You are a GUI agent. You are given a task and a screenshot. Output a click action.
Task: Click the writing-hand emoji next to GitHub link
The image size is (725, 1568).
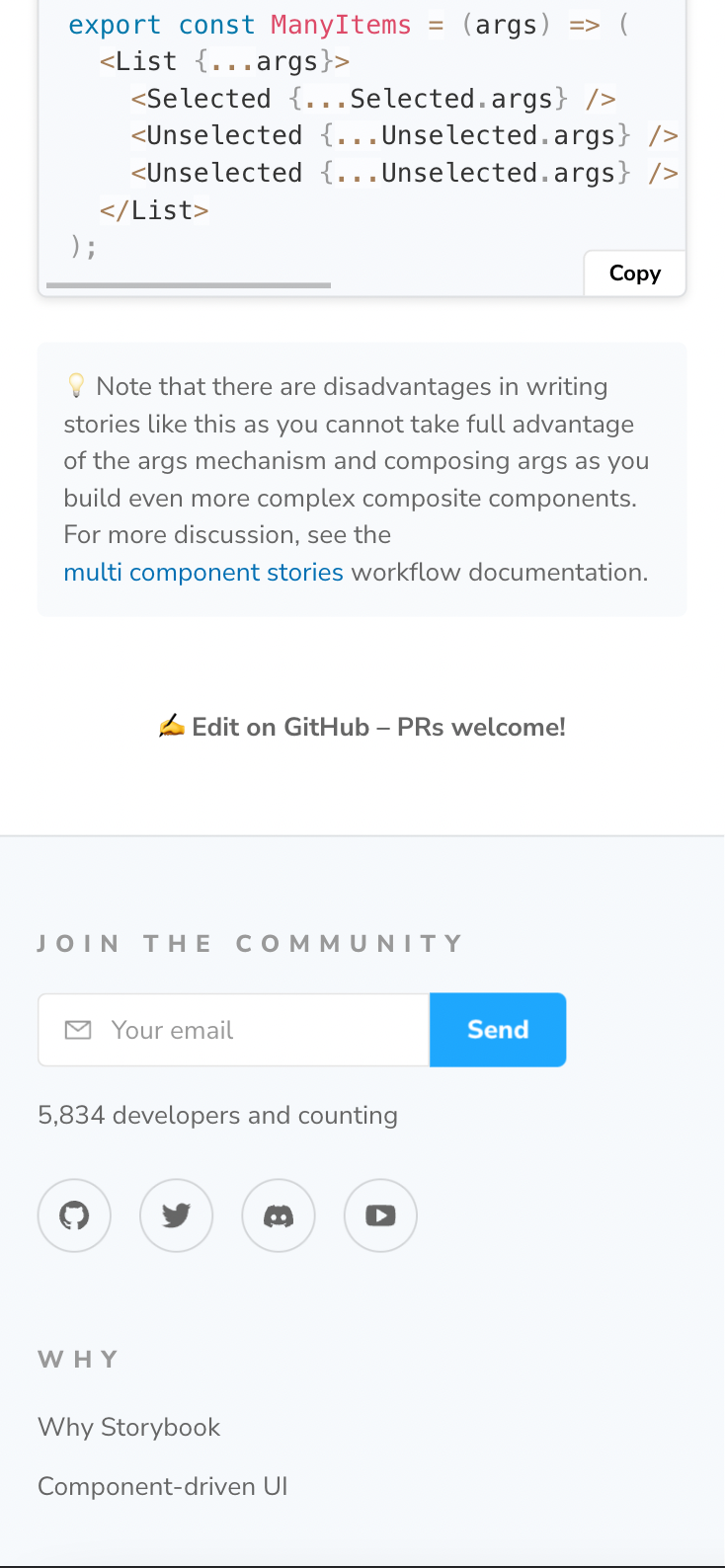coord(173,726)
